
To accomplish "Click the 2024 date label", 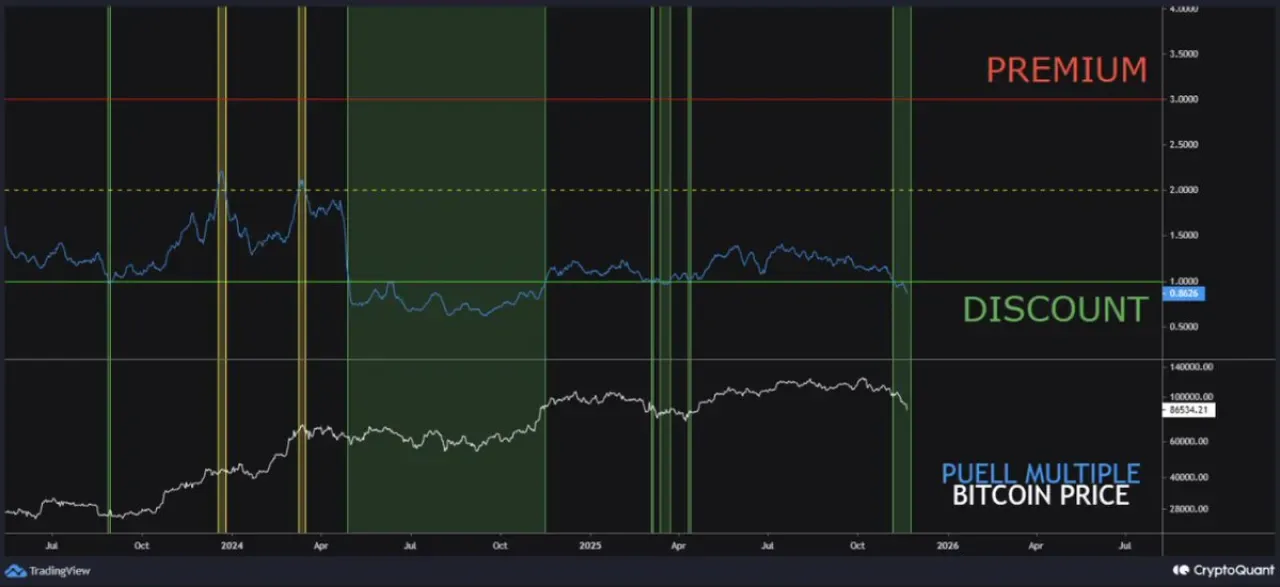I will coord(231,546).
